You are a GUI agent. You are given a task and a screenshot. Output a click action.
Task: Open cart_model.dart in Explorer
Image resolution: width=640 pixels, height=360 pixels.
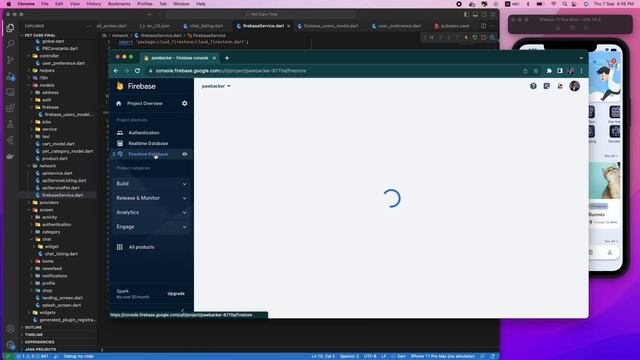point(58,144)
